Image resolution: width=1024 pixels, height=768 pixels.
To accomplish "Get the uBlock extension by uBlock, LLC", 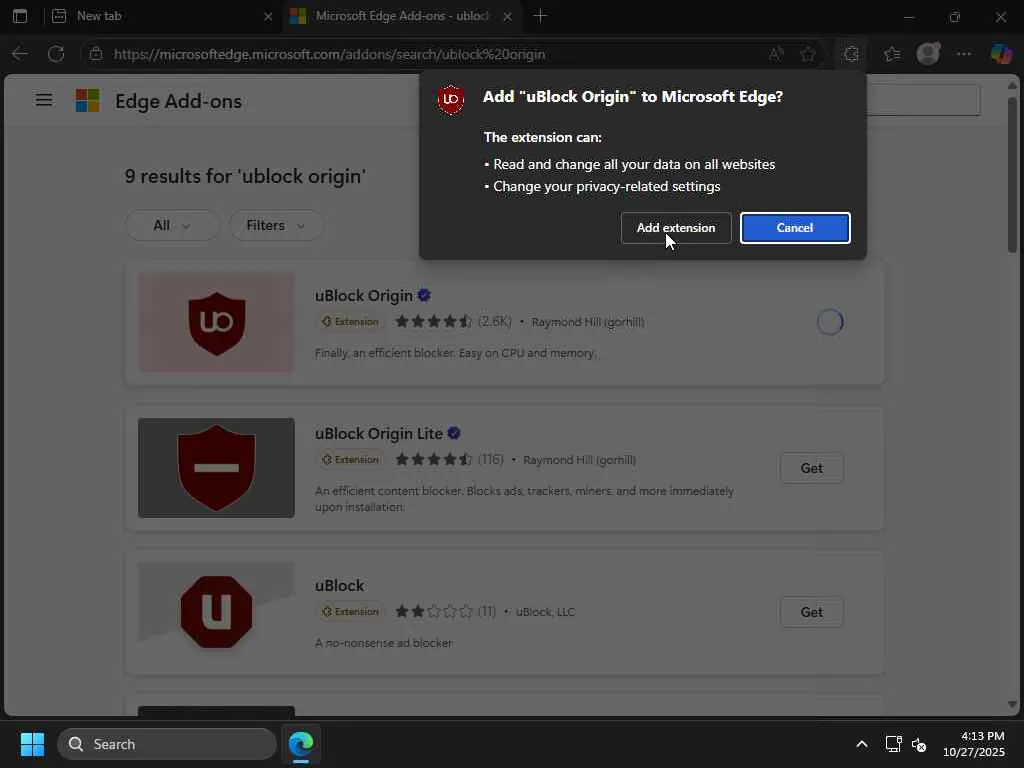I will [812, 613].
